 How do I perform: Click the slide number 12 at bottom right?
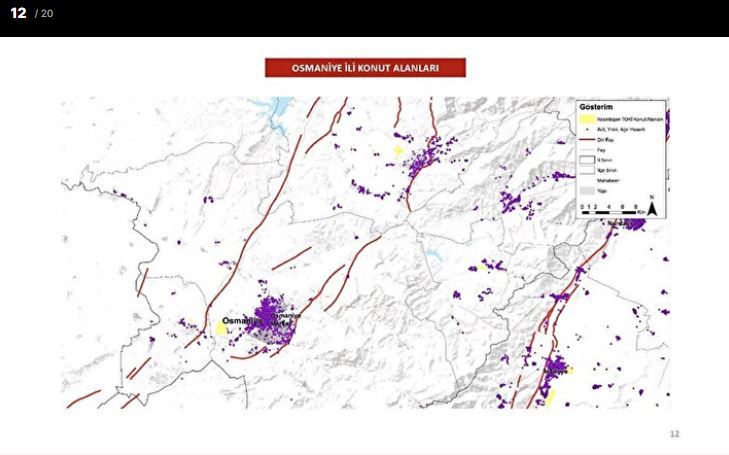pos(674,434)
